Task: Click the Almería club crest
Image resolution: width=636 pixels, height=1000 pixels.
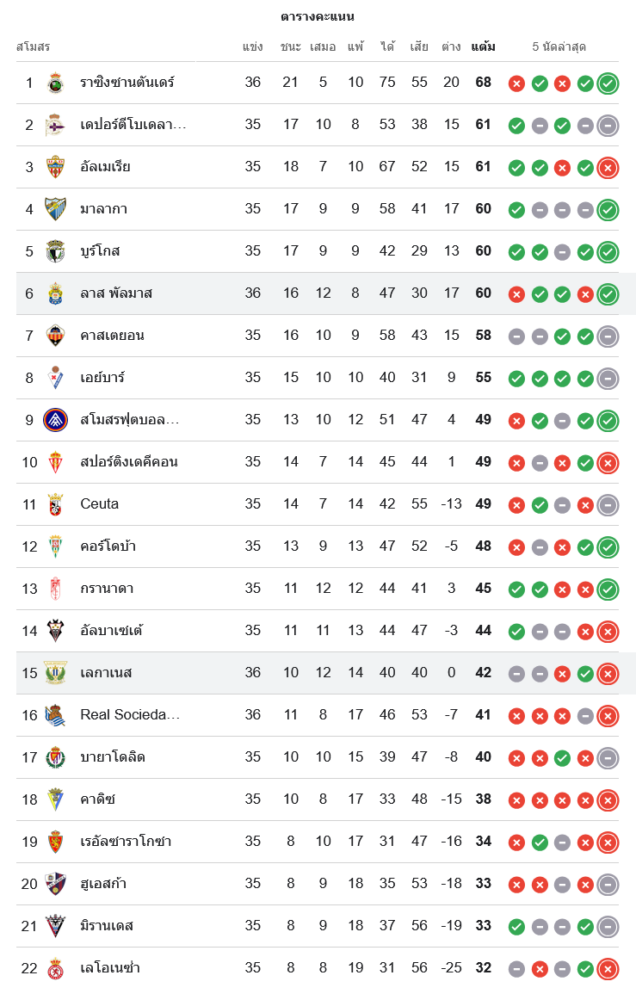Action: [x=55, y=167]
